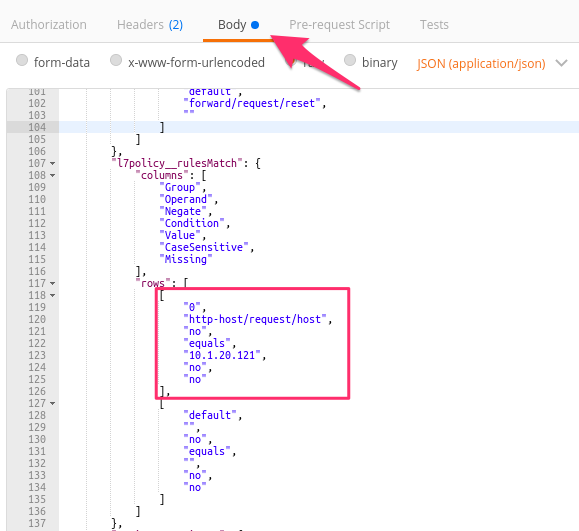The width and height of the screenshot is (579, 531).
Task: Collapse the columns array at line 108
Action: [x=52, y=175]
